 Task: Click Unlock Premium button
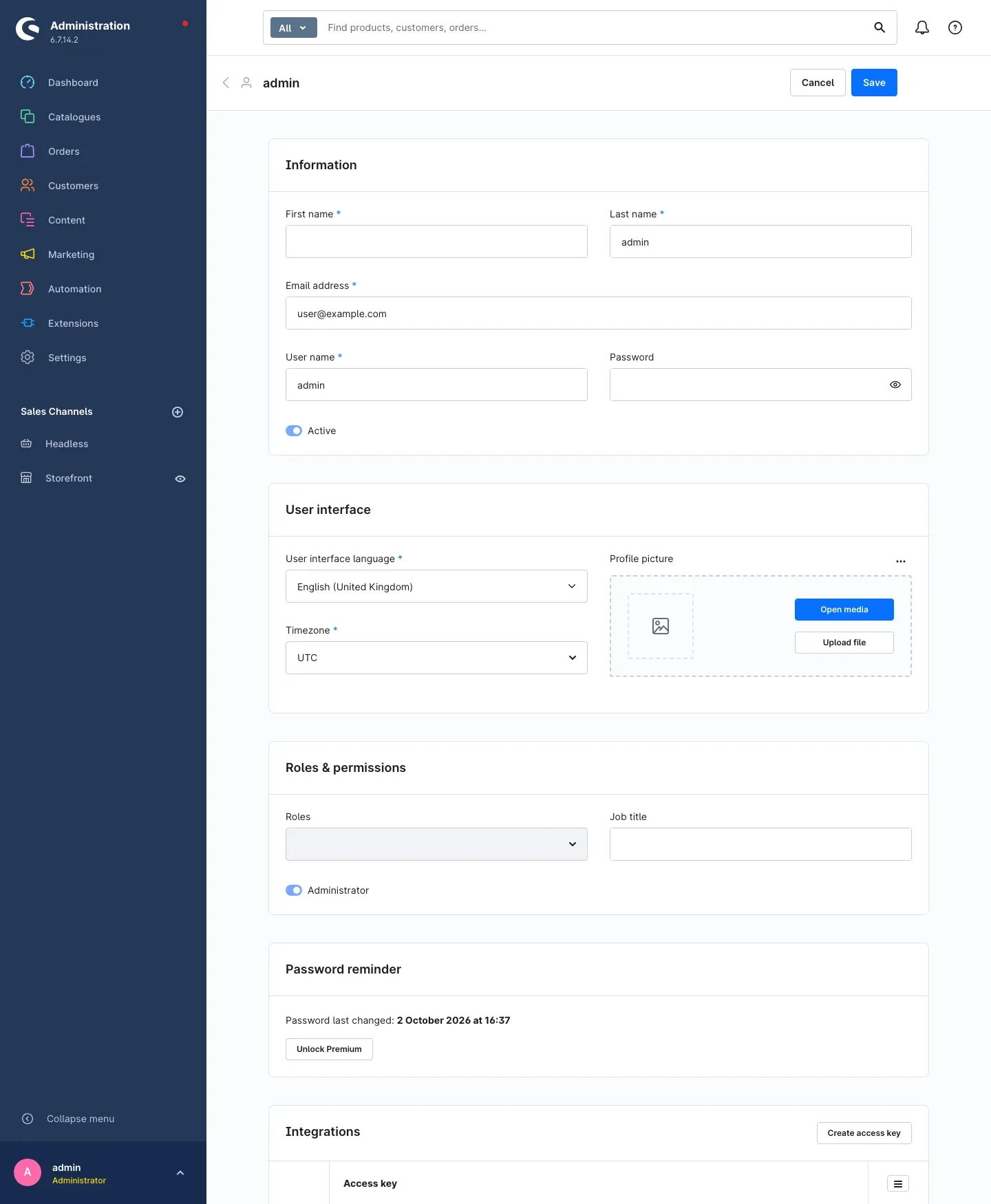[329, 1049]
